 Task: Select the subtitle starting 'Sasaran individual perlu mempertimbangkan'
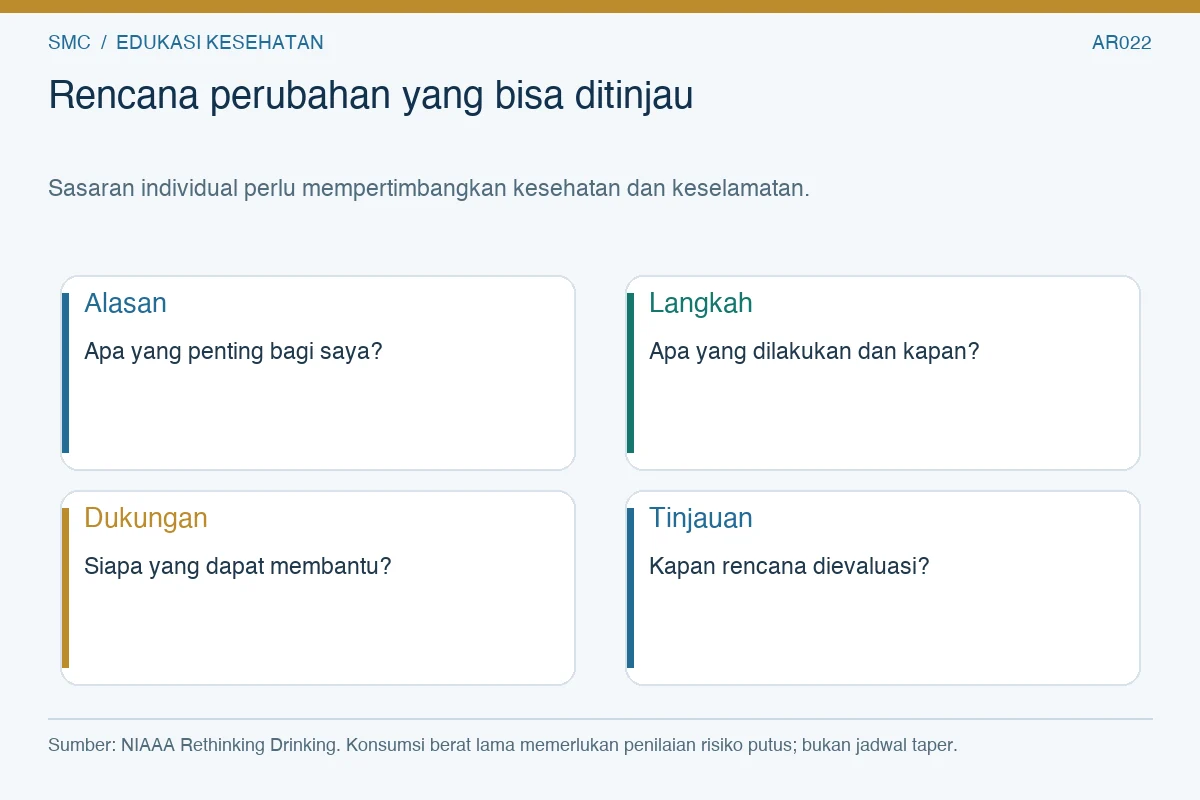coord(428,188)
